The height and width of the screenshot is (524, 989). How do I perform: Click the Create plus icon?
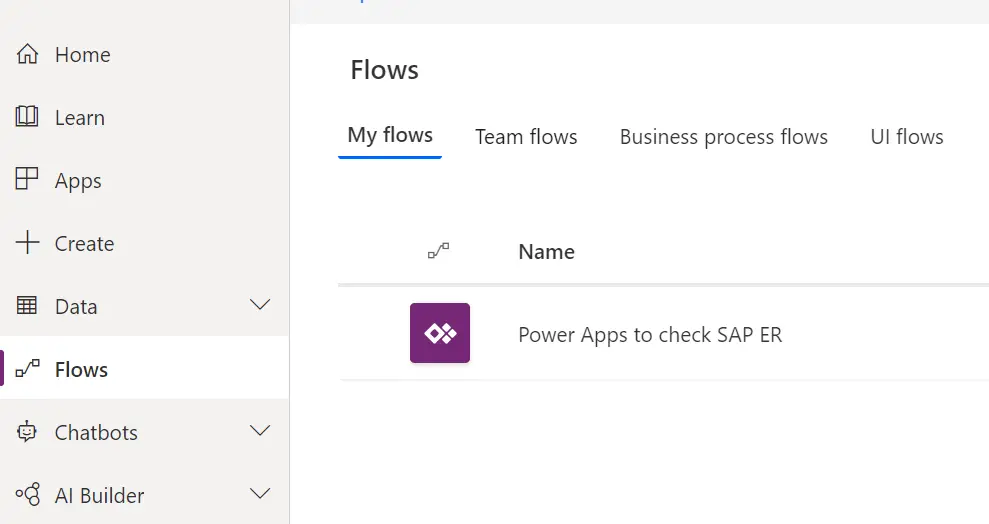click(x=27, y=242)
